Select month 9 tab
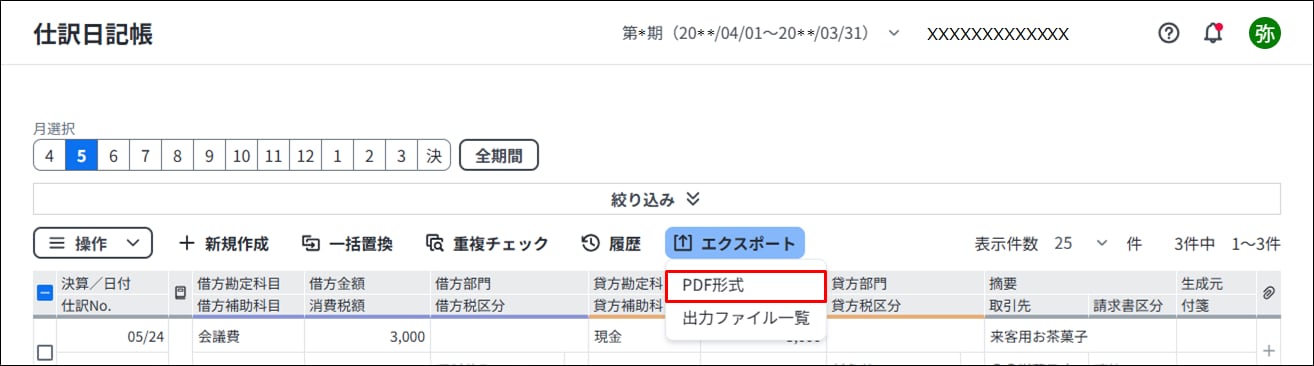 (209, 156)
